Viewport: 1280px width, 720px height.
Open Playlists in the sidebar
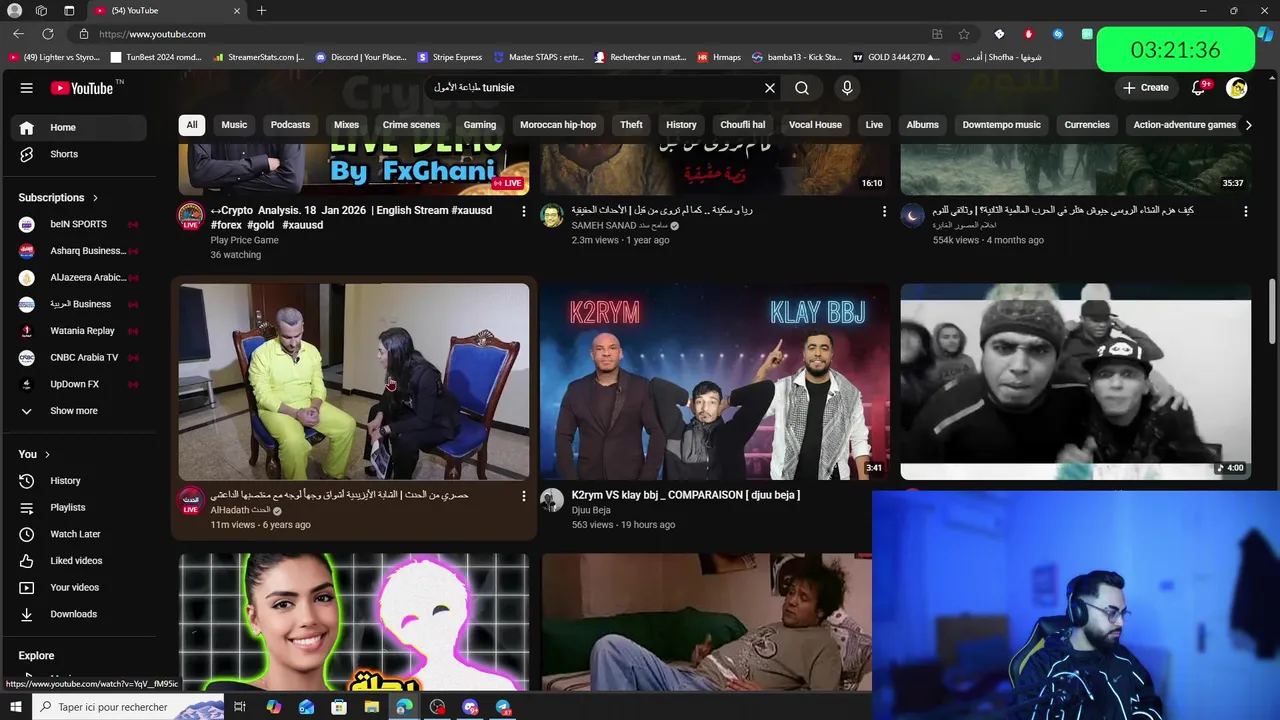click(x=79, y=508)
